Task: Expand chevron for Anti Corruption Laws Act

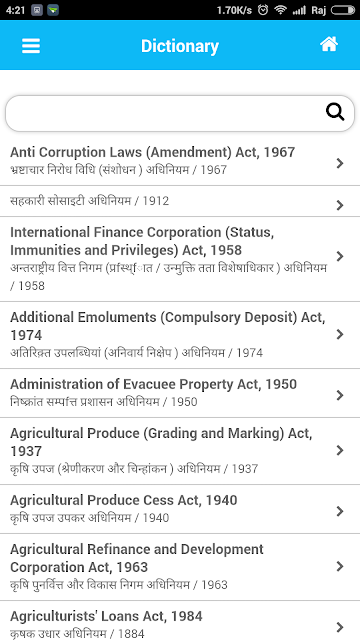Action: tap(340, 163)
